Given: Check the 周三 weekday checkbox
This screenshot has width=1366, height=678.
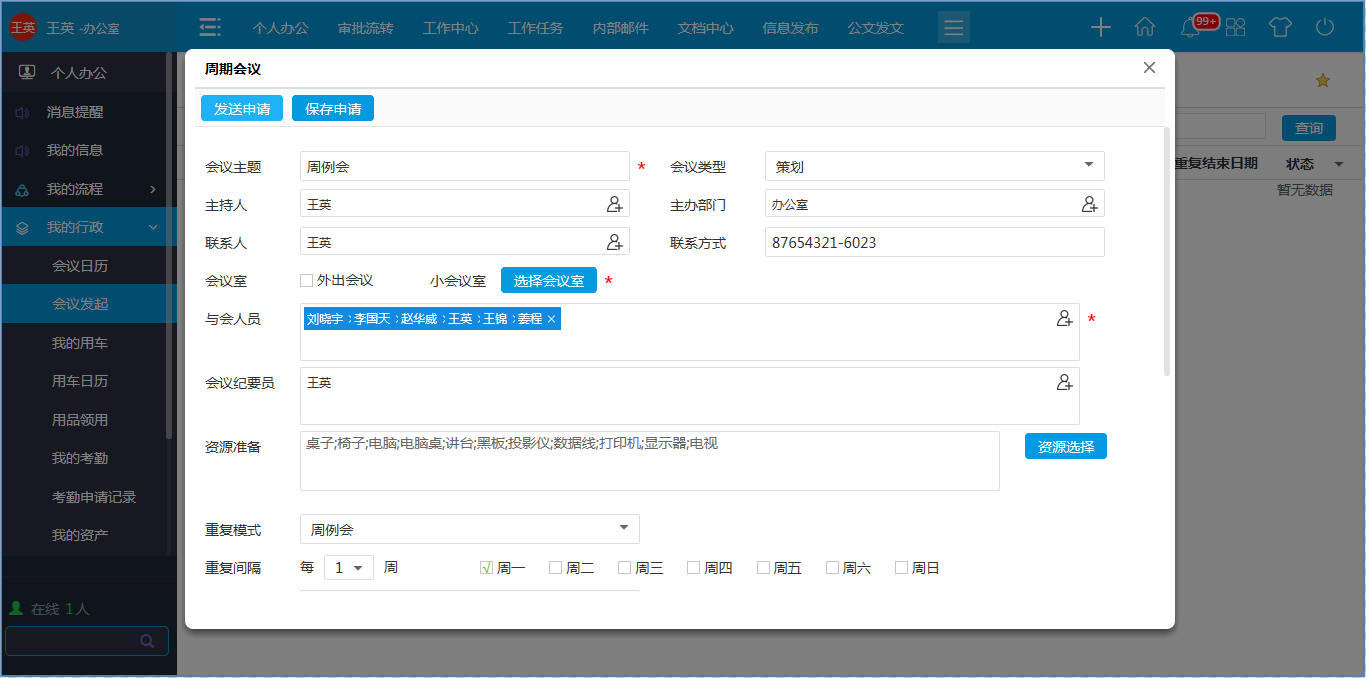Looking at the screenshot, I should coord(624,567).
